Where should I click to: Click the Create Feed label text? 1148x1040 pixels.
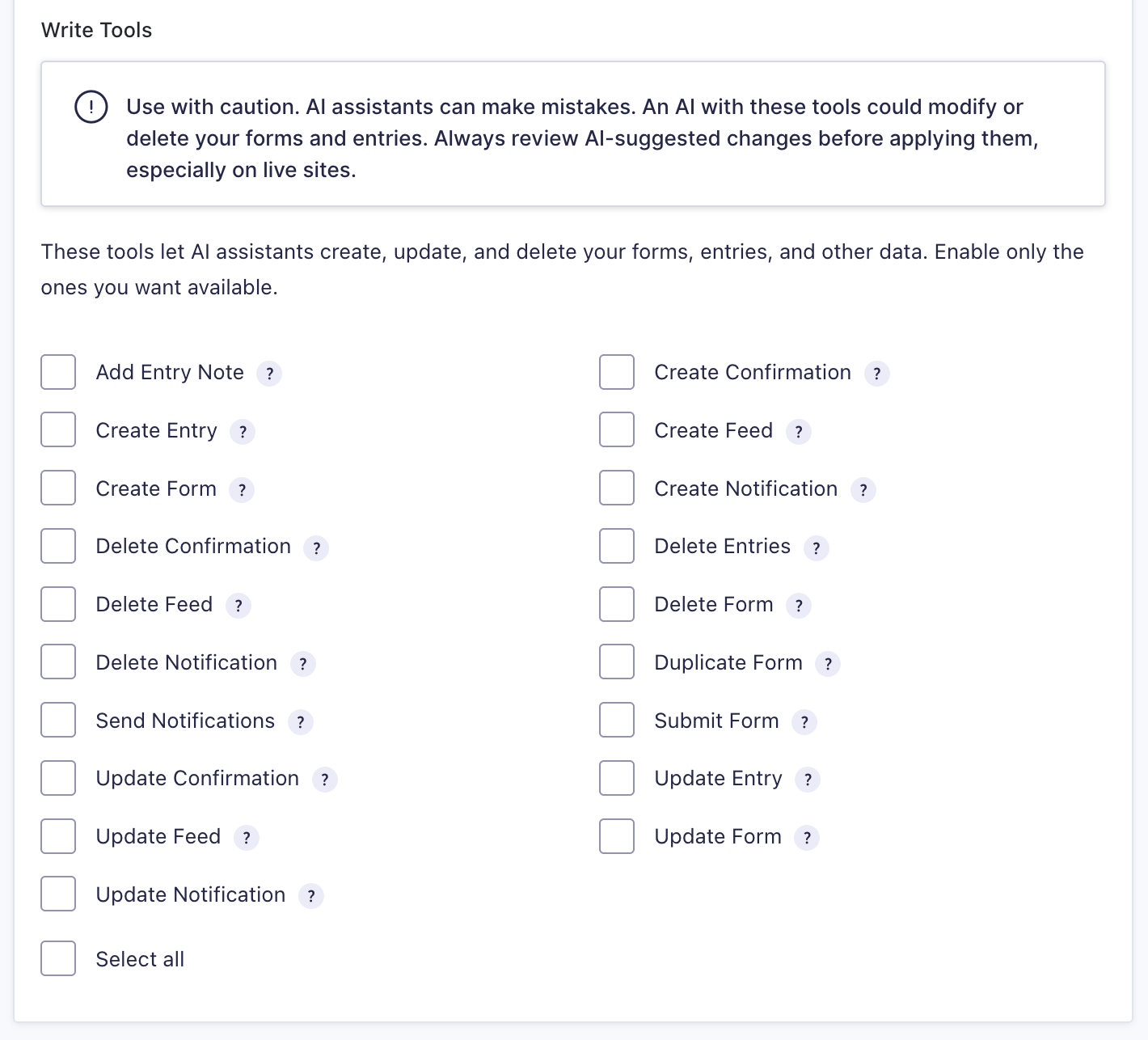714,430
